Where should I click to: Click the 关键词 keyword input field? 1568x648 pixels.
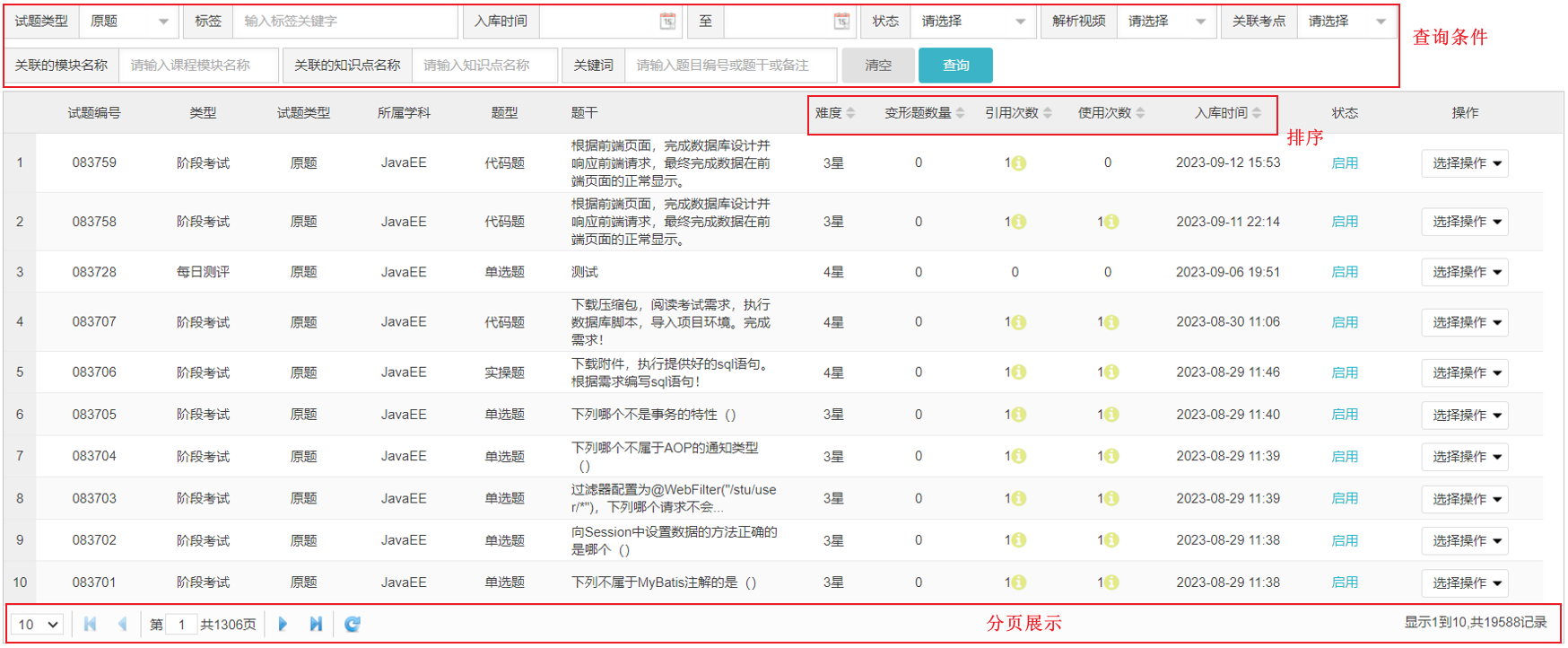(x=730, y=66)
